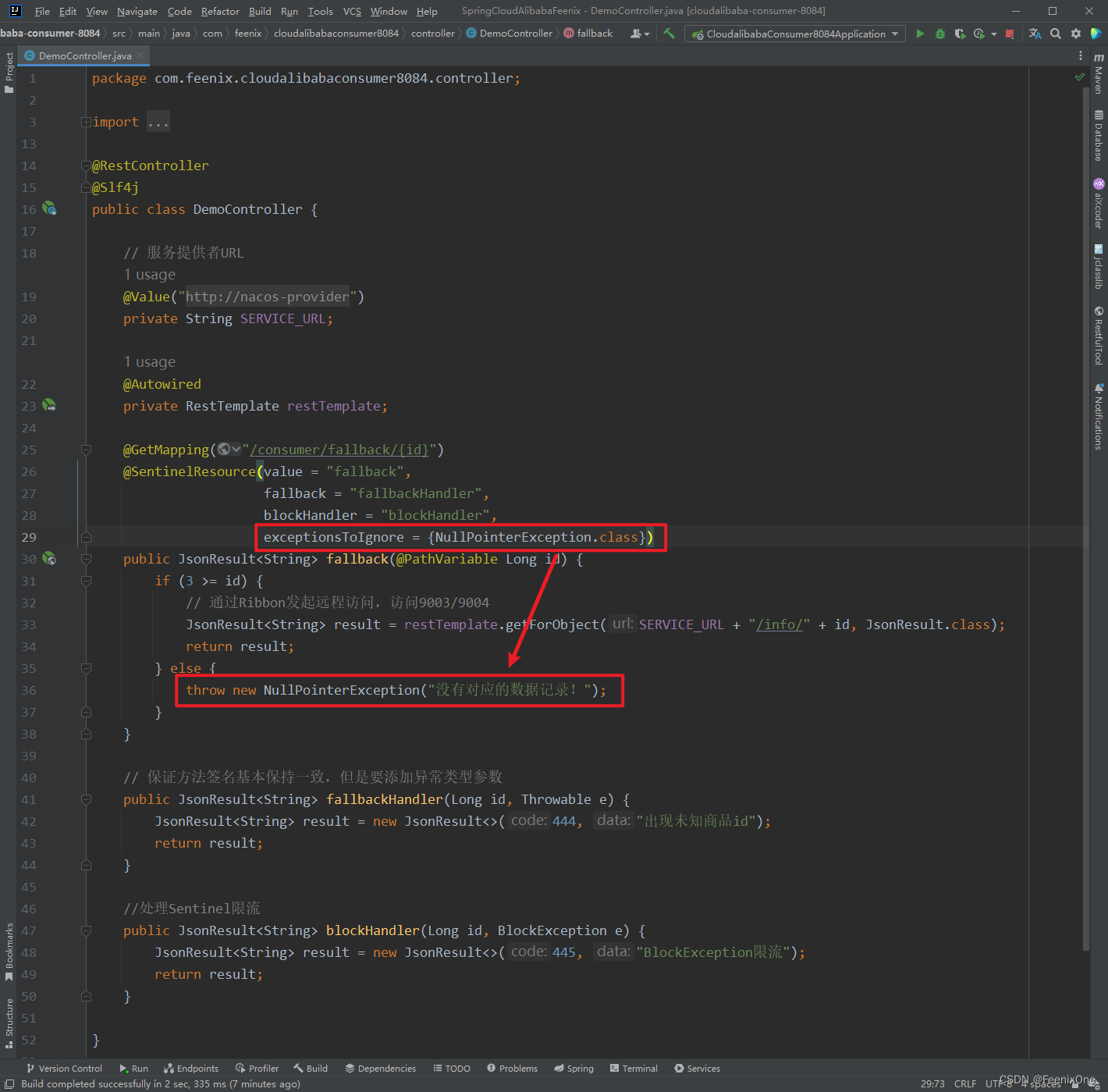The image size is (1108, 1092).
Task: Open IDE settings gear icon
Action: pyautogui.click(x=1076, y=34)
